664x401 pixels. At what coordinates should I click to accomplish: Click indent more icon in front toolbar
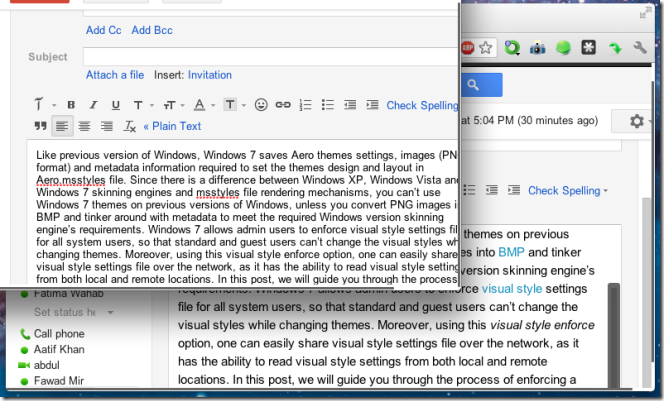pos(372,105)
